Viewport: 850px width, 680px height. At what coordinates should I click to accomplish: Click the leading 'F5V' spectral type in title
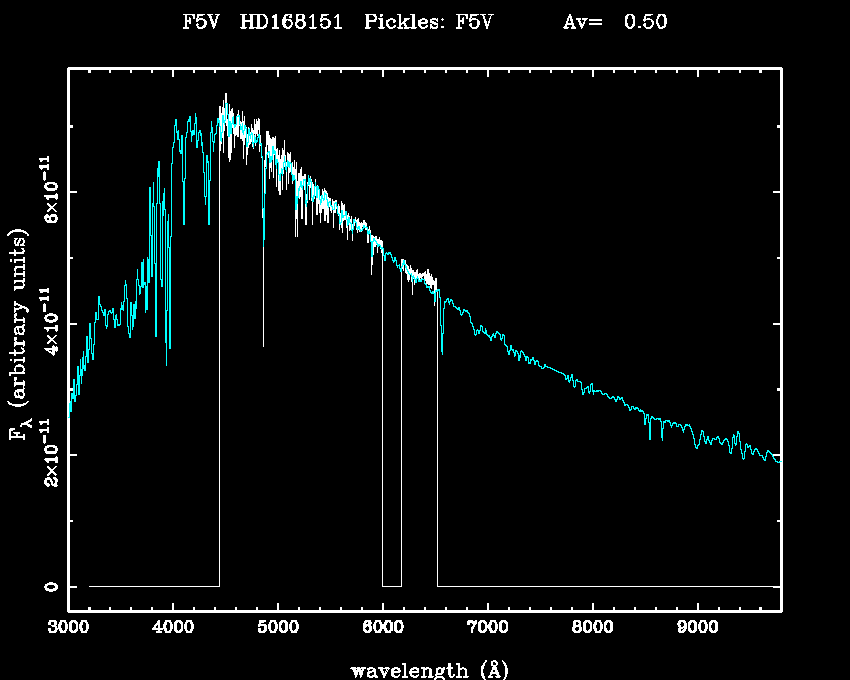coord(199,23)
